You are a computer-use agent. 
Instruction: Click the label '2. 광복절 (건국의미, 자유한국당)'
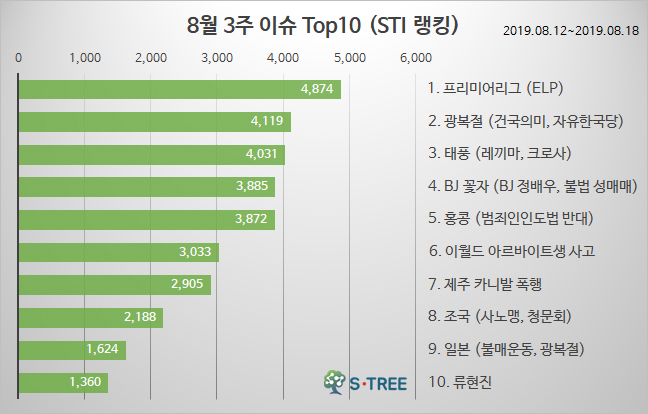coord(526,121)
